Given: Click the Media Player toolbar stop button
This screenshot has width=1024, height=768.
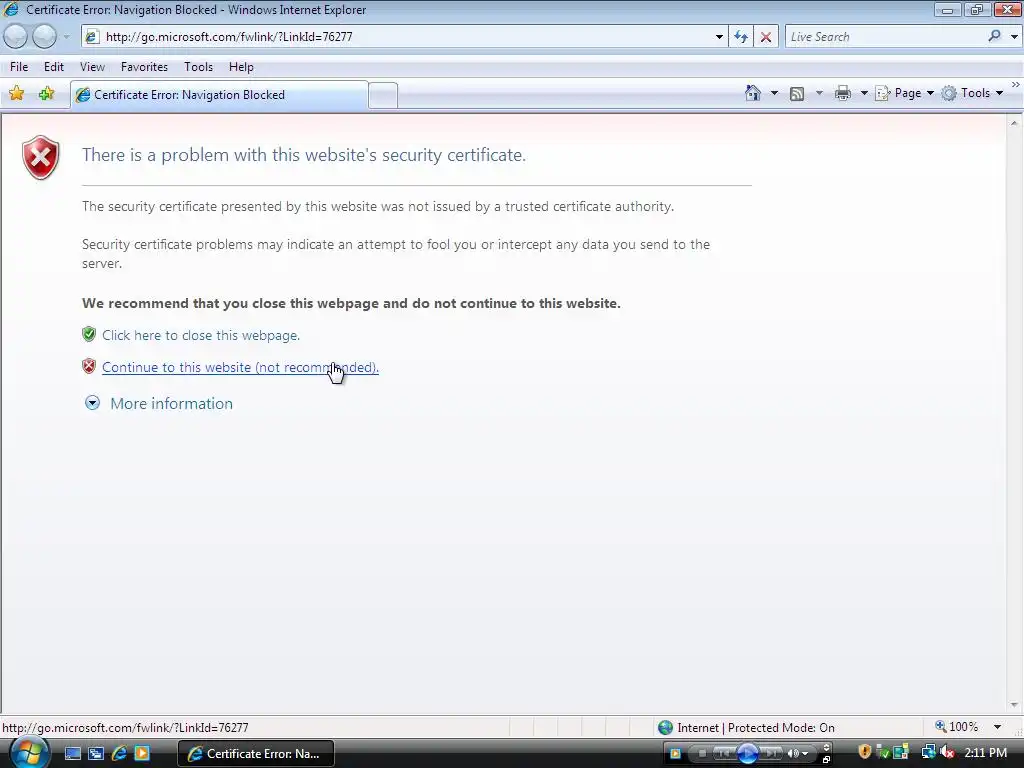Looking at the screenshot, I should pyautogui.click(x=702, y=754).
